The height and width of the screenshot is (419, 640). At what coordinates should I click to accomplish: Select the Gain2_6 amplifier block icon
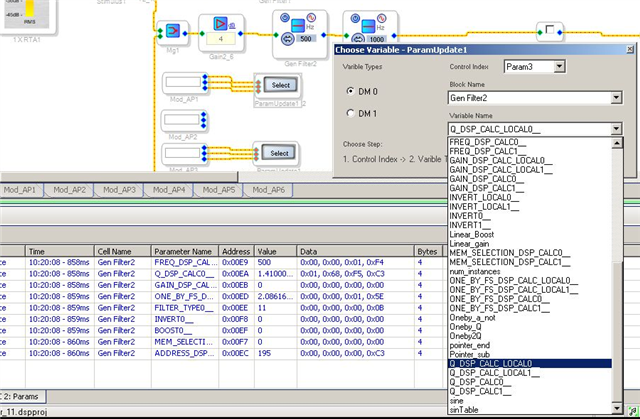click(x=220, y=23)
